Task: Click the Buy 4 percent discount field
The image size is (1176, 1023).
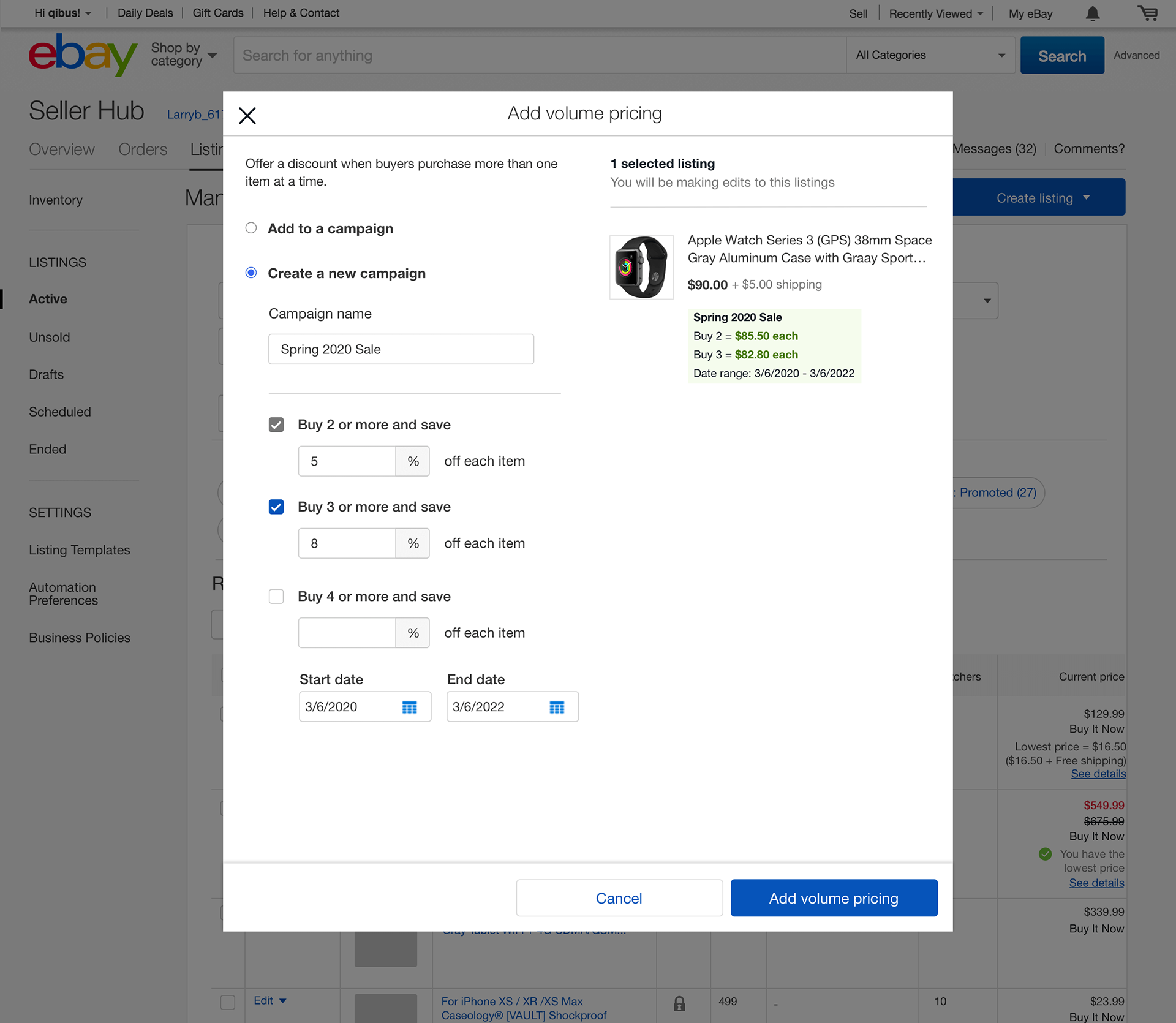Action: pos(347,633)
